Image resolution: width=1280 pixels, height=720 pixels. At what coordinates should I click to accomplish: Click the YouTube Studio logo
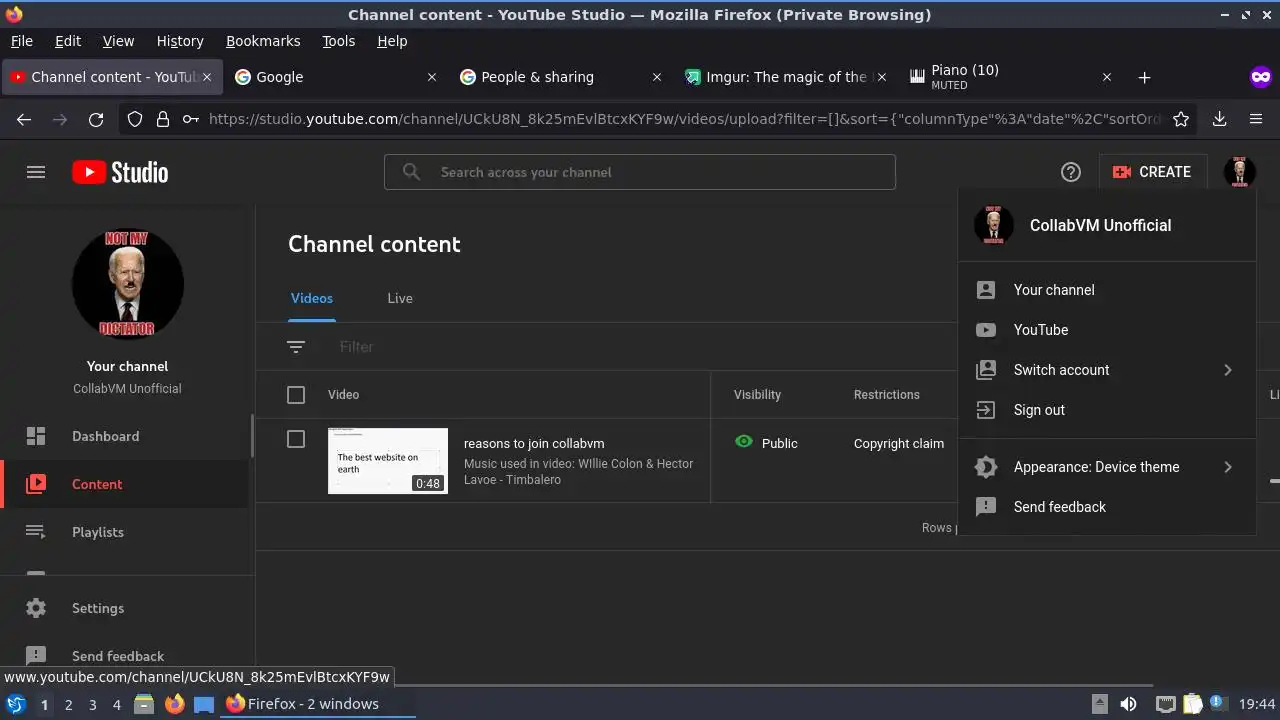click(120, 172)
